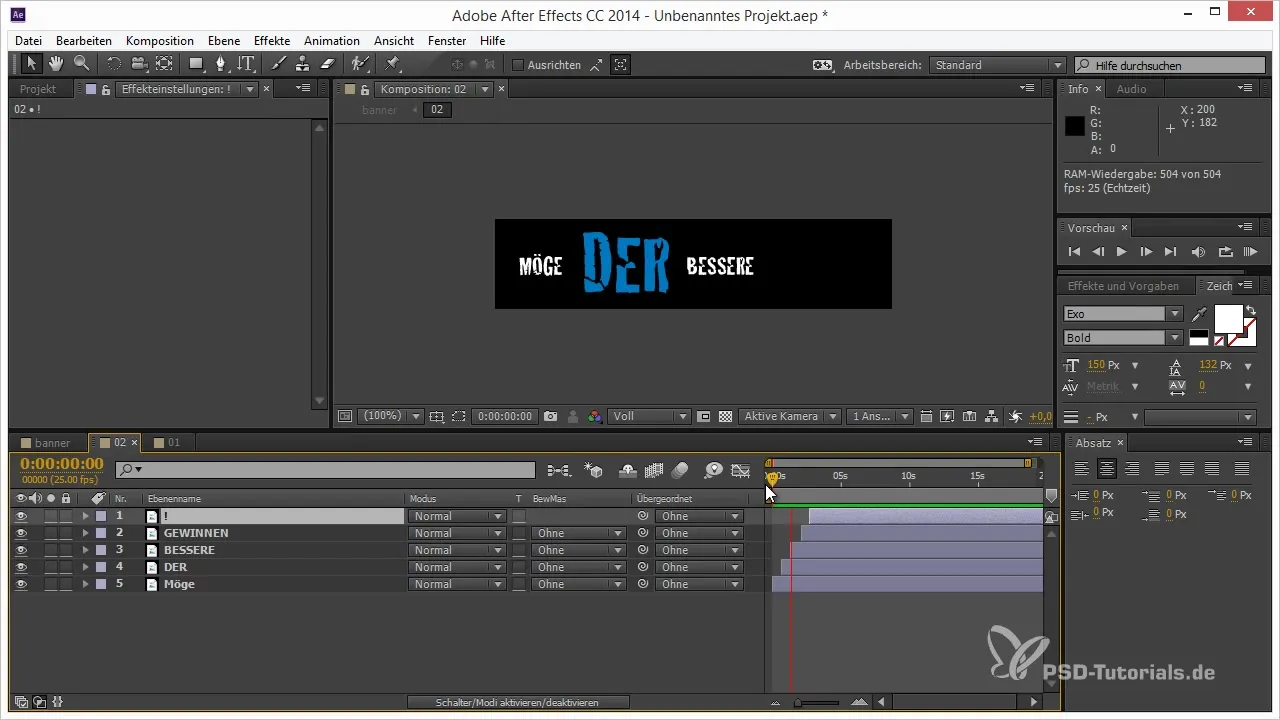Image resolution: width=1280 pixels, height=720 pixels.
Task: Right align text in Absatz panel
Action: tap(1132, 468)
